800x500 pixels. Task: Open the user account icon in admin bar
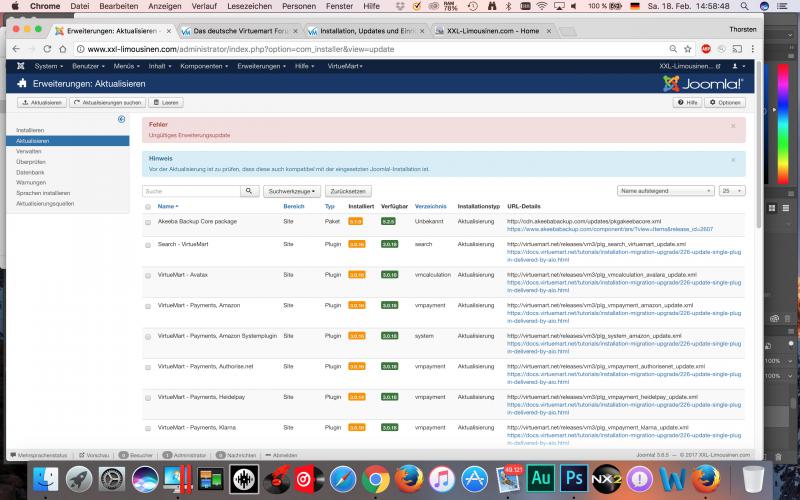762,66
